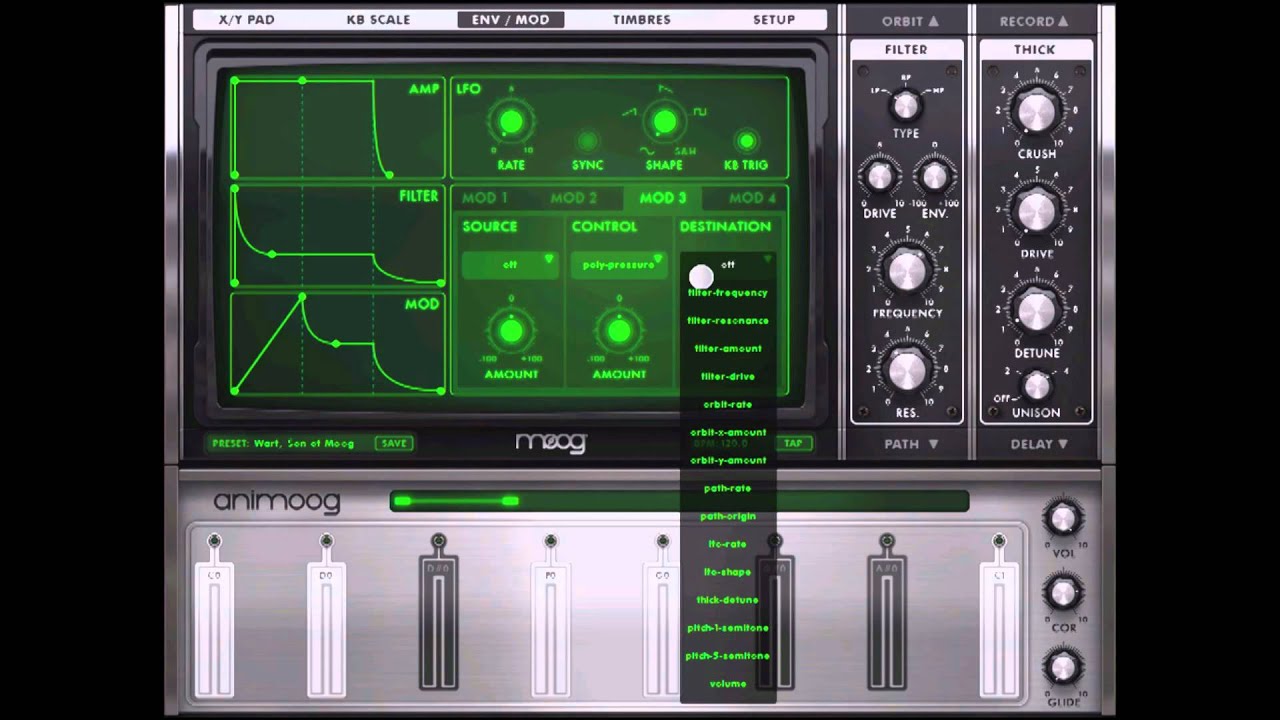Viewport: 1280px width, 720px height.
Task: Open the SOURCE dropdown set to off
Action: point(510,265)
